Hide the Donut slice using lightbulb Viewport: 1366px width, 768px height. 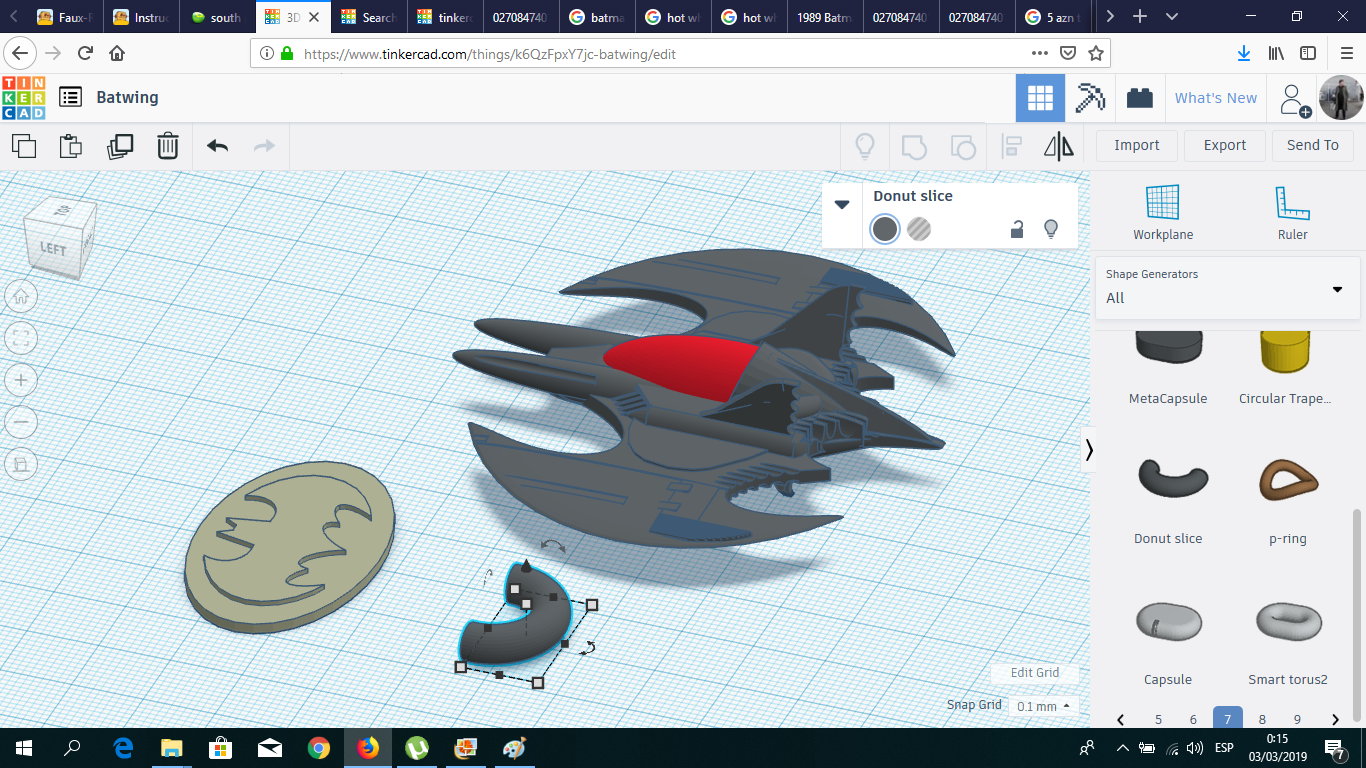tap(1051, 229)
